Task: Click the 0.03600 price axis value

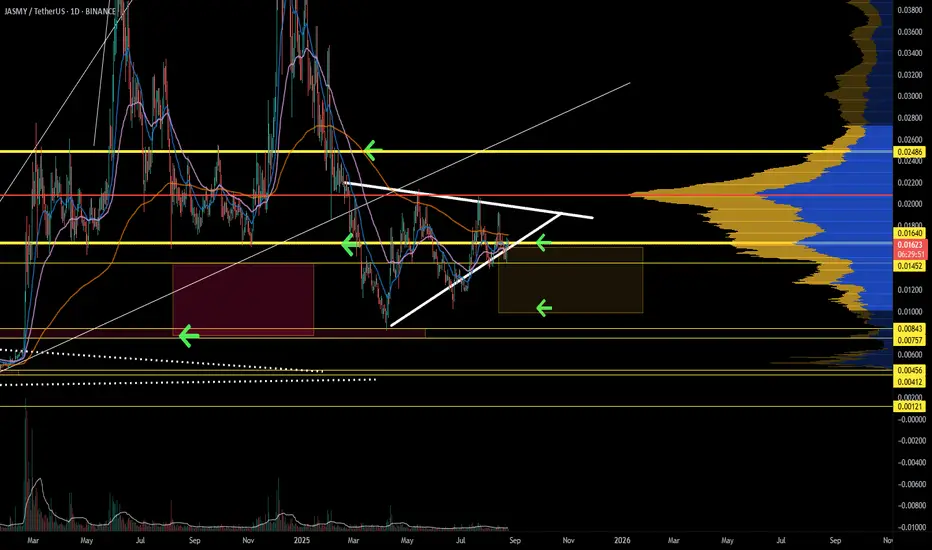Action: click(x=911, y=32)
